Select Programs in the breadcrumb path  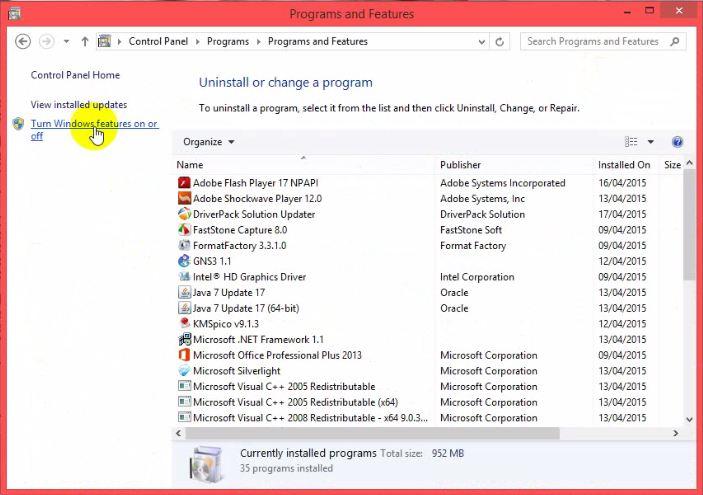(x=228, y=41)
